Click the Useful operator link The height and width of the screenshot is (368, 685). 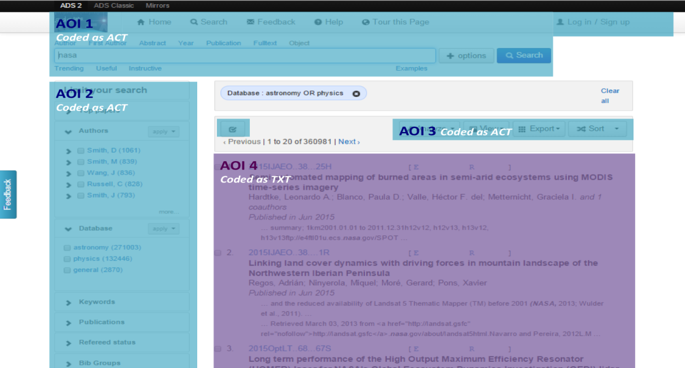pyautogui.click(x=107, y=68)
